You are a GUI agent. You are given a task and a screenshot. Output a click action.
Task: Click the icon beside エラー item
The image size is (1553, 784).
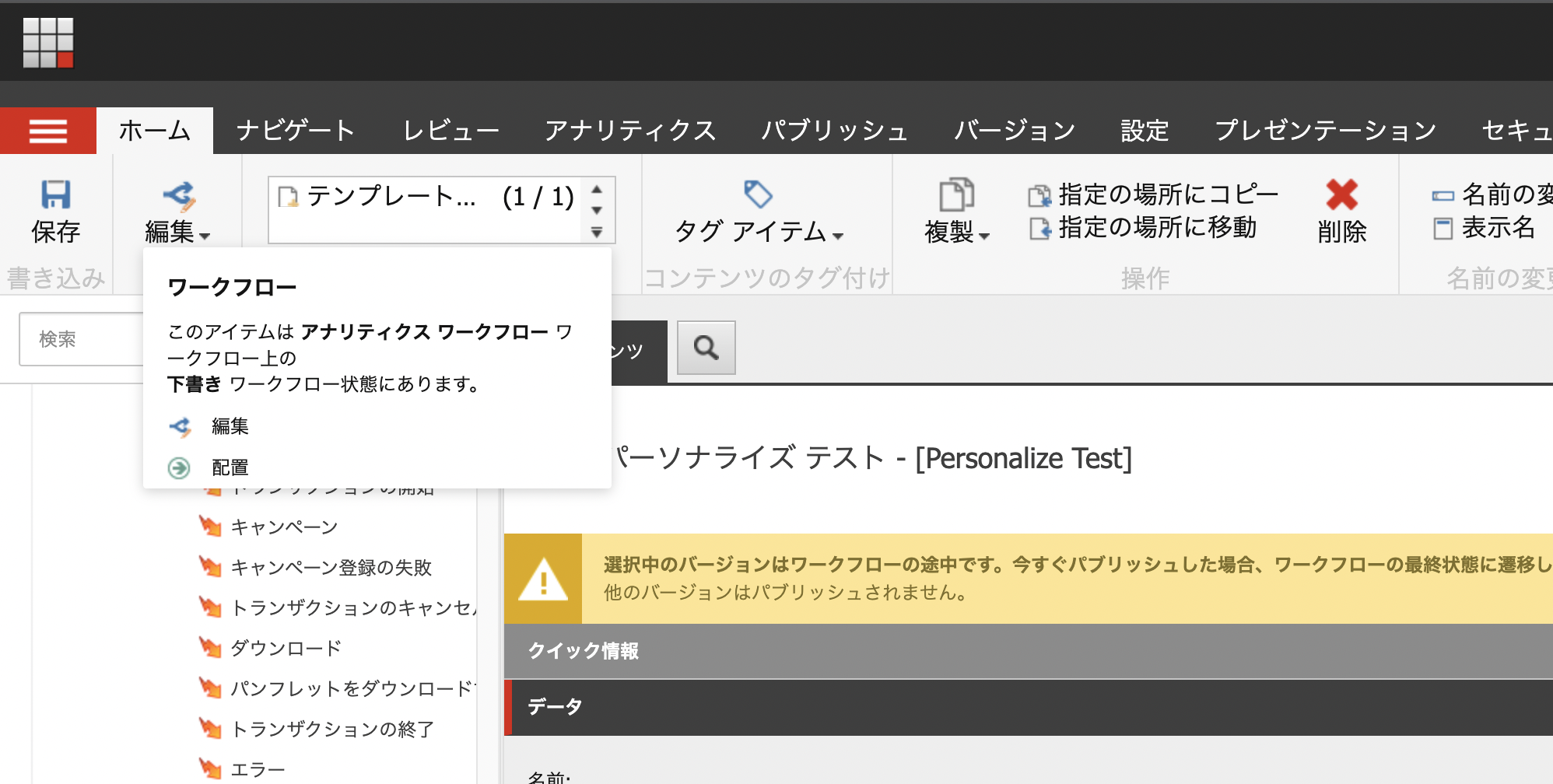point(210,769)
